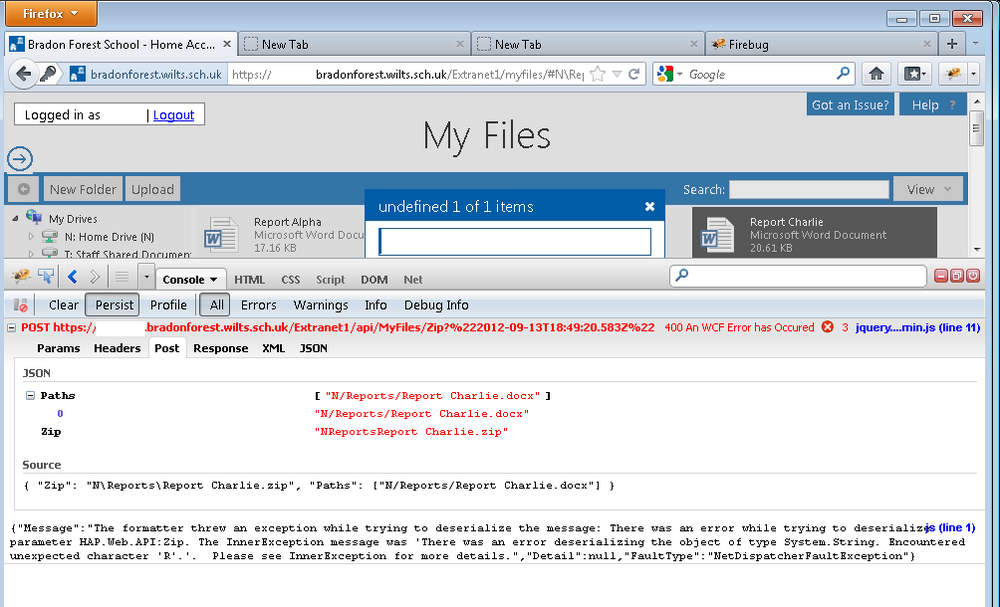This screenshot has width=1000, height=607.
Task: Collapse the Paths JSON node
Action: click(30, 395)
